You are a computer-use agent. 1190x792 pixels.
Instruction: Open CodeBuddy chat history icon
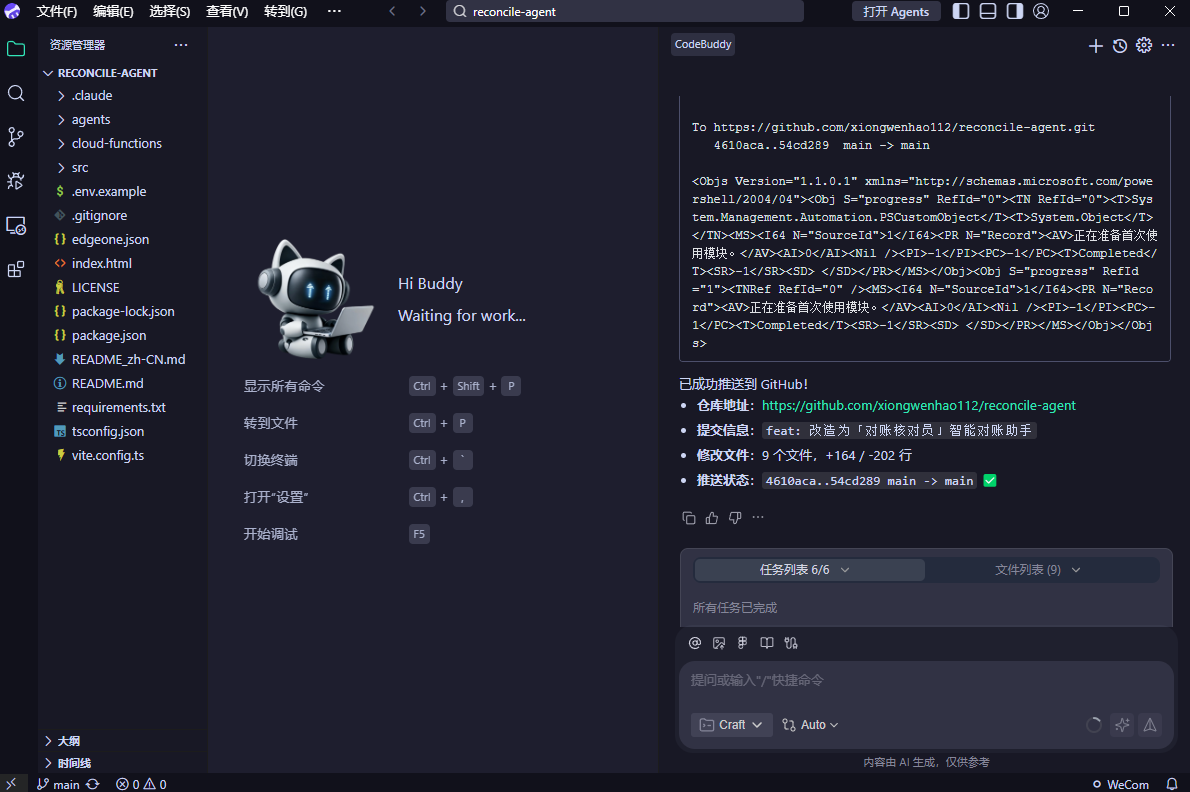[1119, 46]
